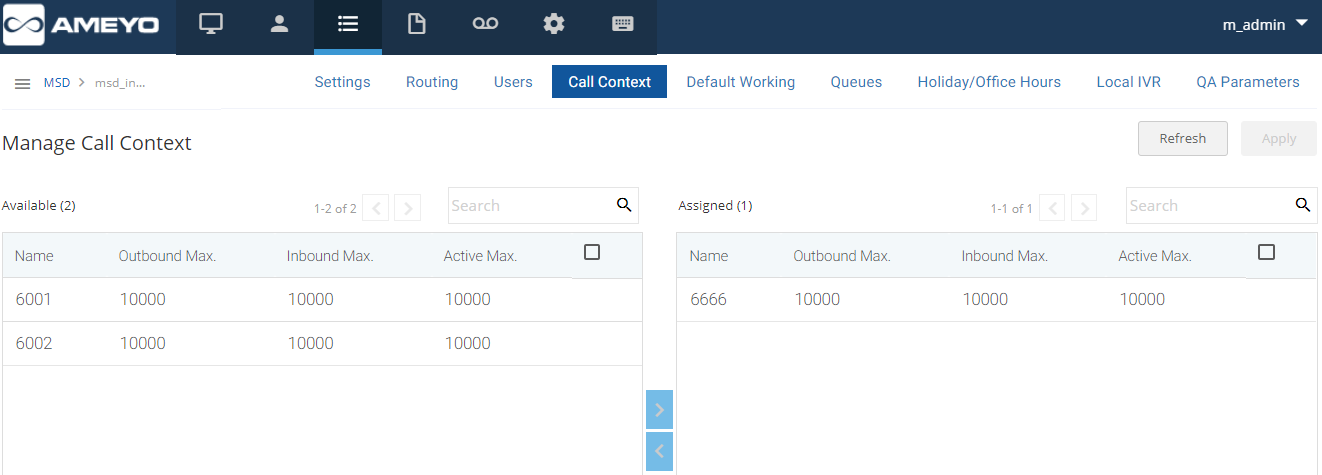The image size is (1322, 475).
Task: Move selected context to Available with left arrow
Action: point(660,452)
